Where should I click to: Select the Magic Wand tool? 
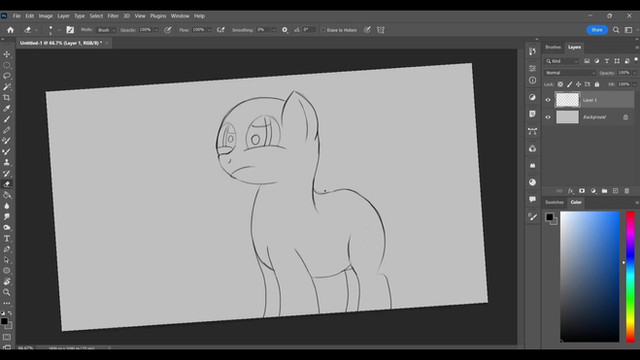(7, 87)
